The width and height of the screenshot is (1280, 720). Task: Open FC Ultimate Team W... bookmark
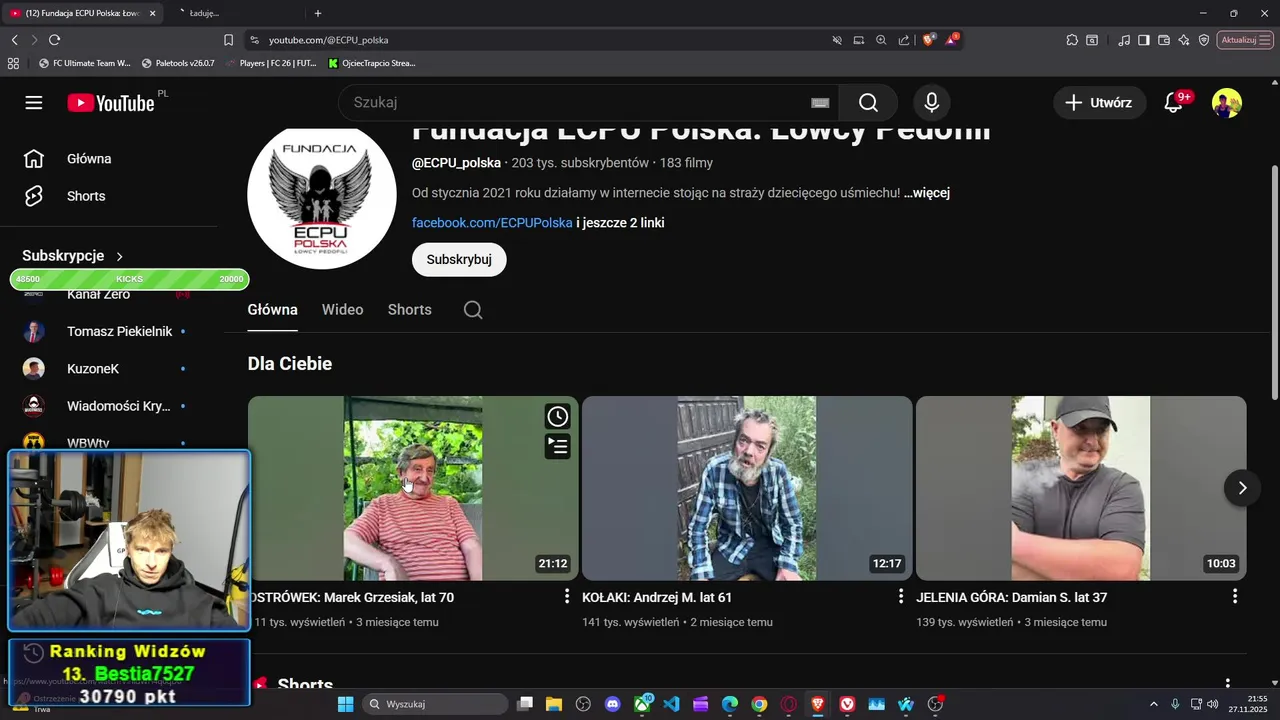(84, 63)
